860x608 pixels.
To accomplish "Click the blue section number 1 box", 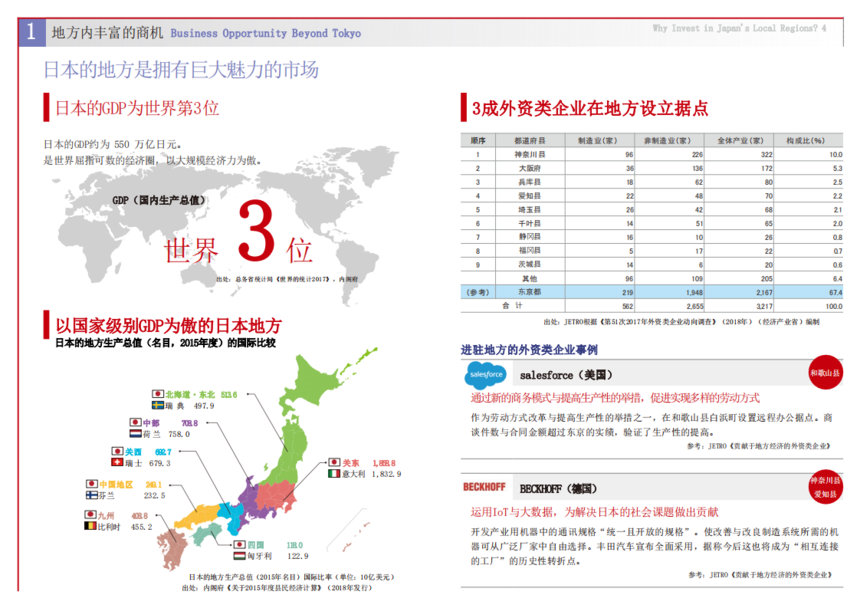I will point(32,32).
